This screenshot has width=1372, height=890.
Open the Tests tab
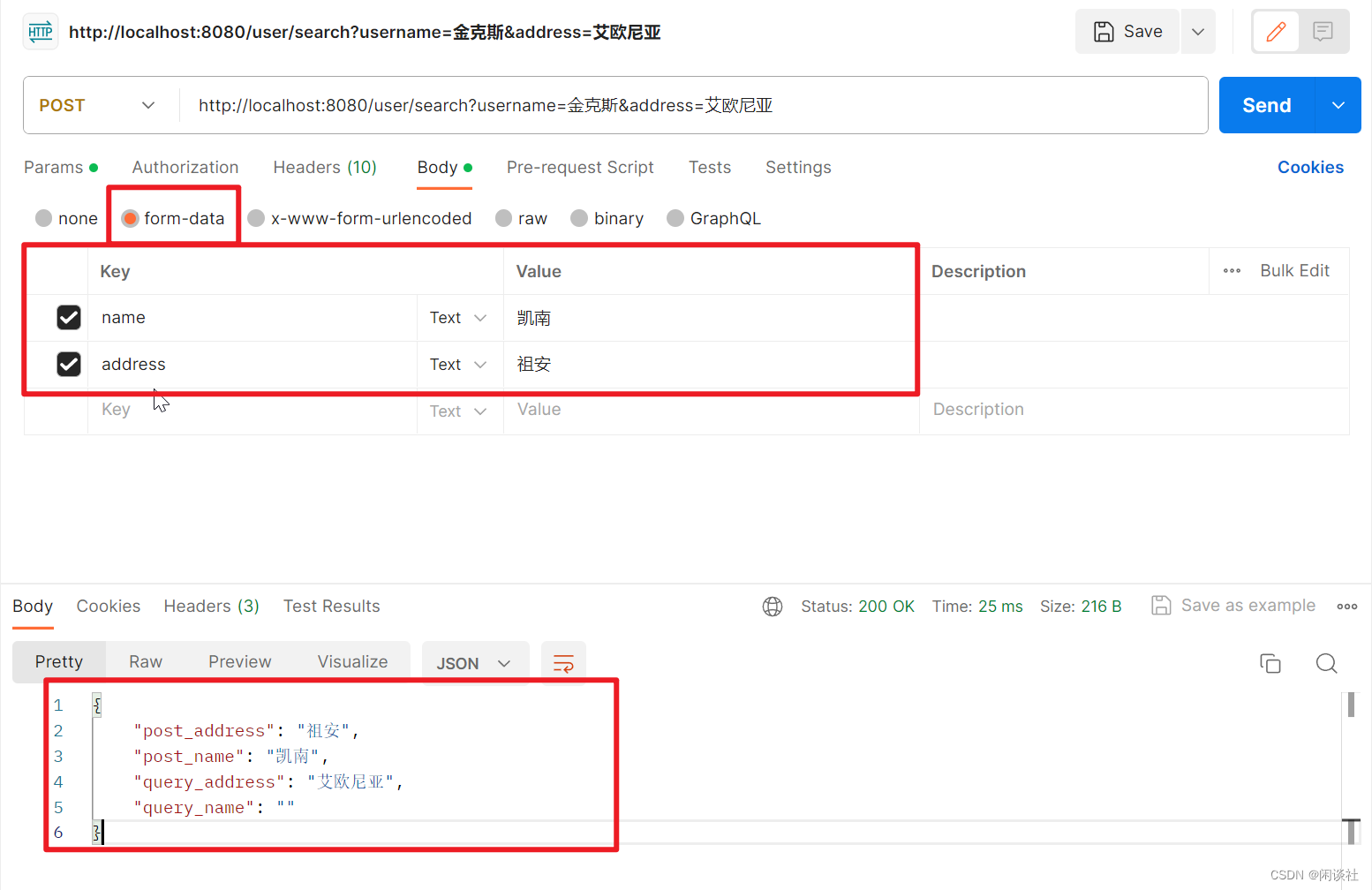pos(710,167)
